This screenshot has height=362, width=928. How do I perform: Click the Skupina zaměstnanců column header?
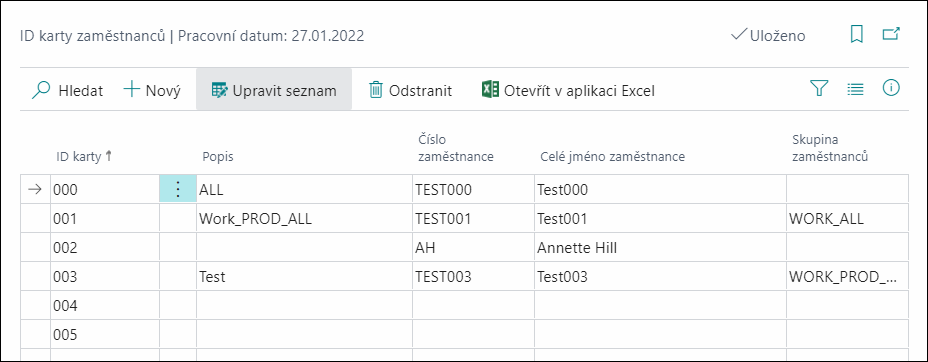coord(830,148)
